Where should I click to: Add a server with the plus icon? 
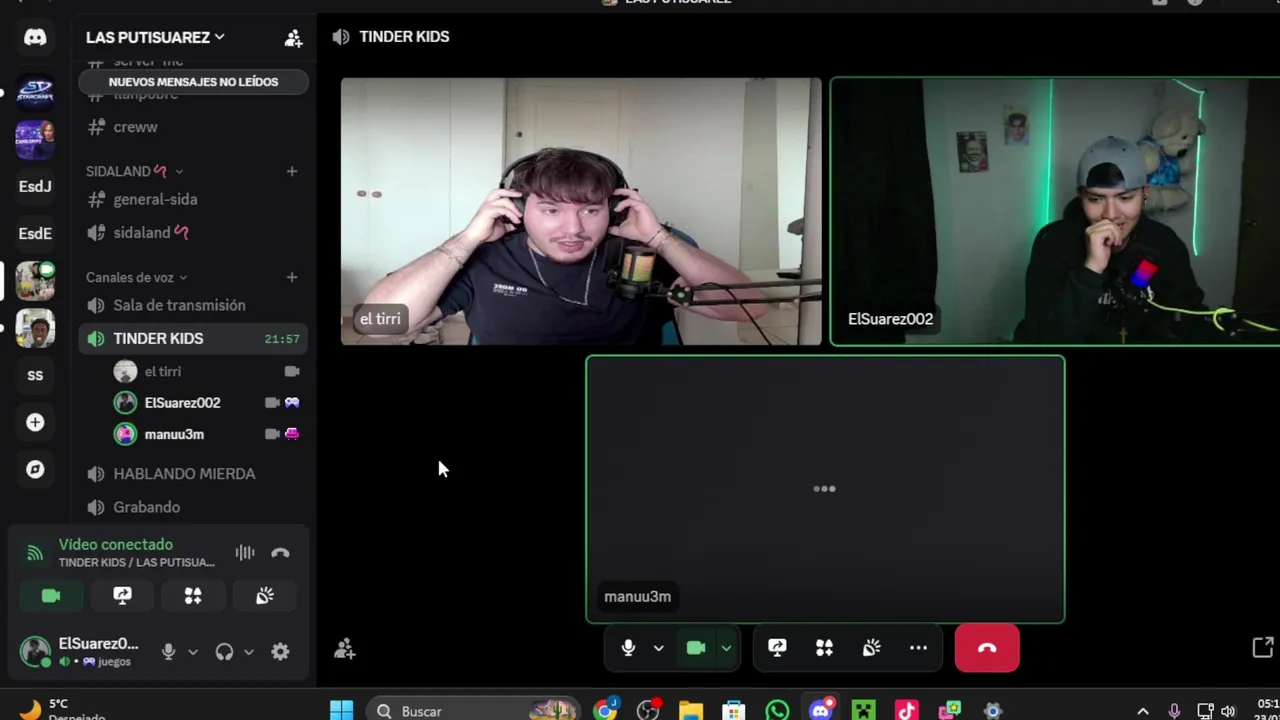35,422
